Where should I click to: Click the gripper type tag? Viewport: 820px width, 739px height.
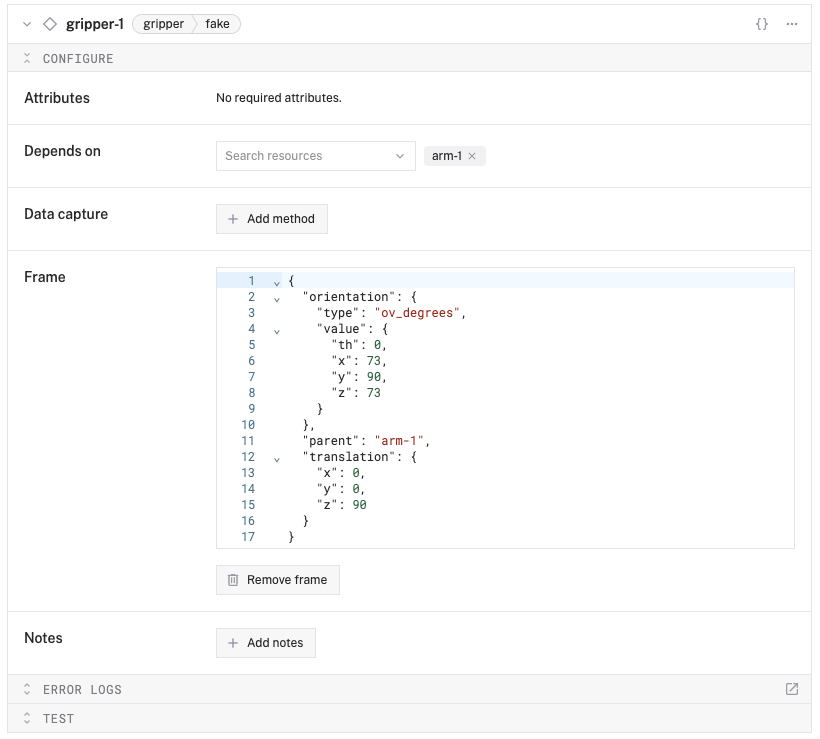click(x=163, y=24)
